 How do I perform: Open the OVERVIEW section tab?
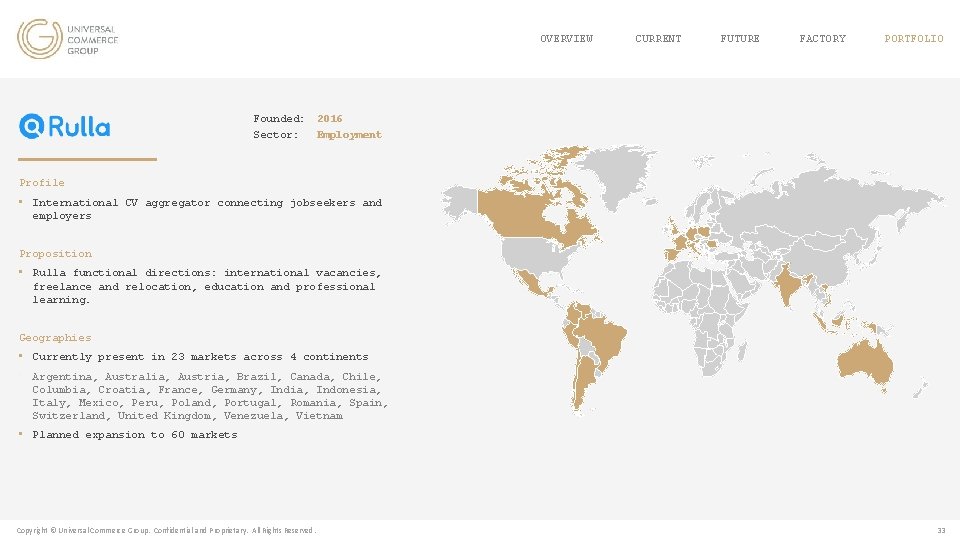point(566,39)
